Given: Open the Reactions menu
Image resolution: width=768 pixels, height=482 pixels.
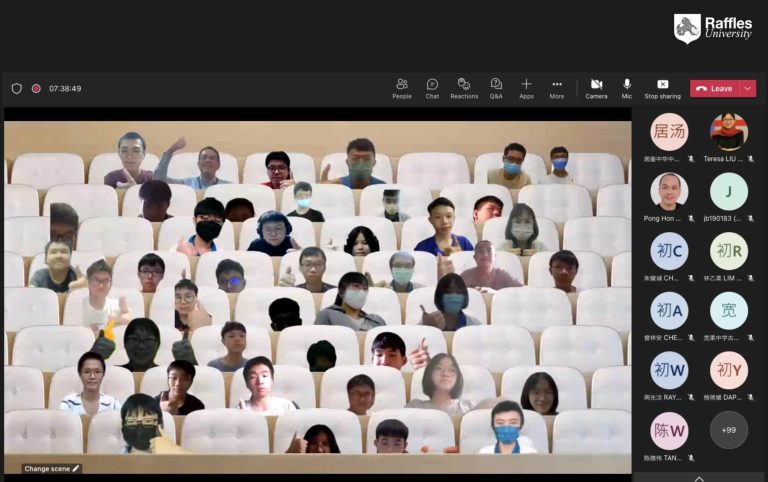Looking at the screenshot, I should tap(463, 88).
